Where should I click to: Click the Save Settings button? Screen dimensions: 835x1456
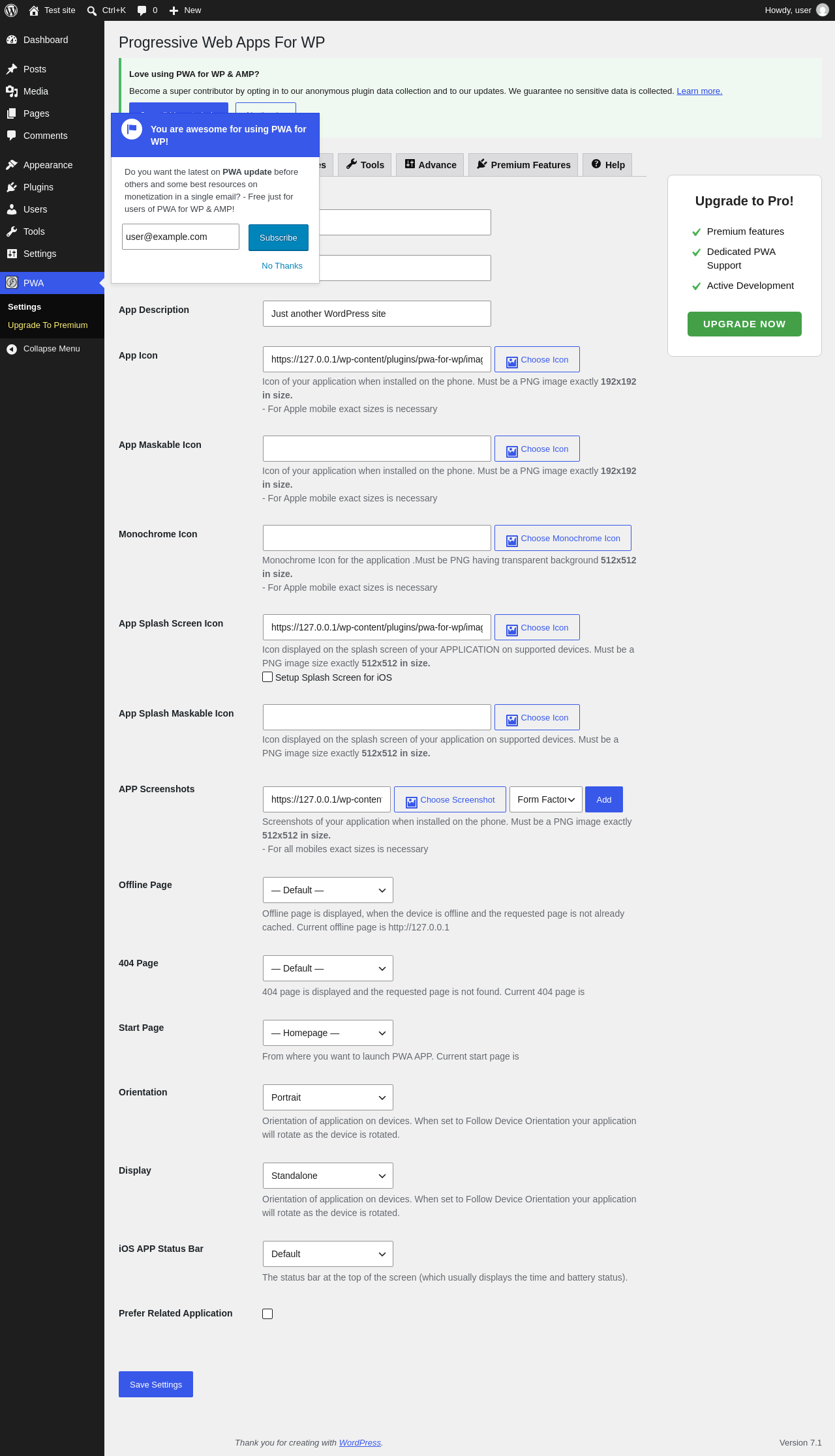(x=156, y=1384)
